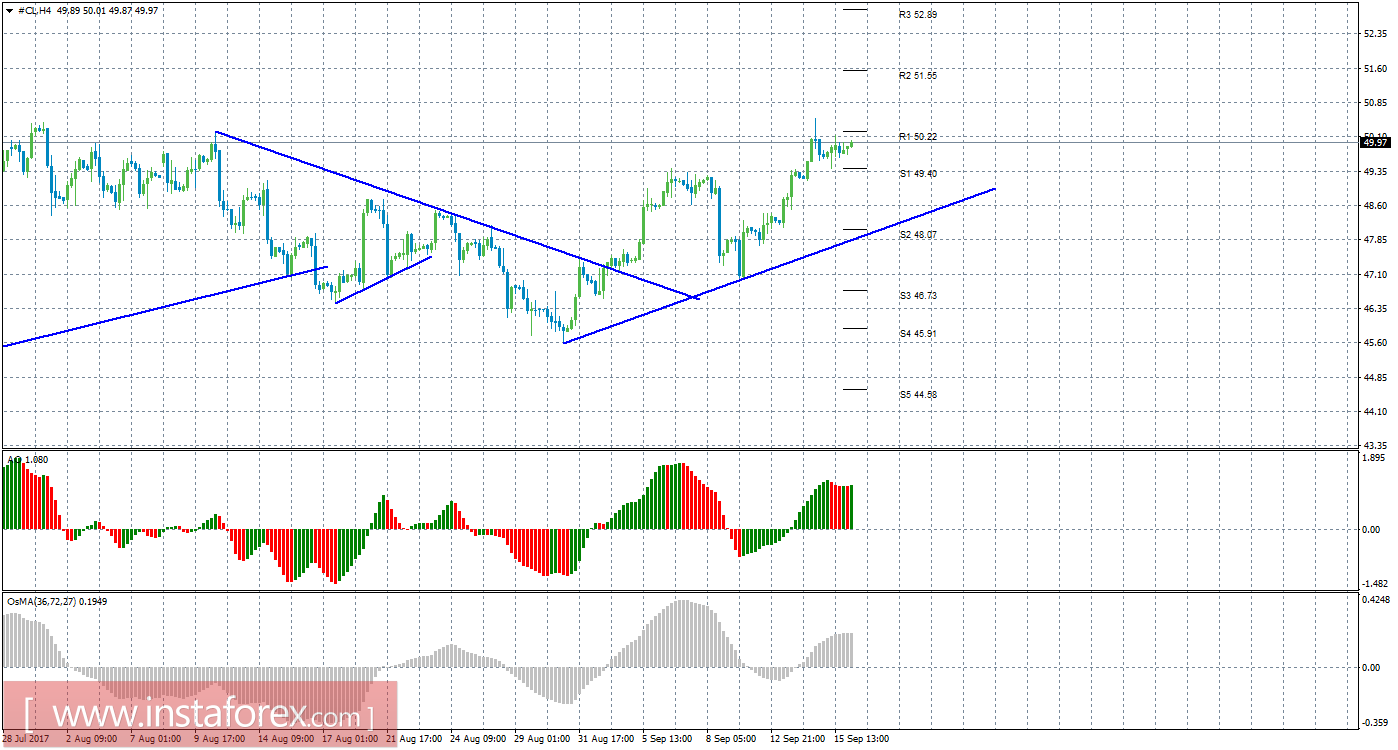Click 43.35 on the price axis
1398x750 pixels.
click(1376, 445)
